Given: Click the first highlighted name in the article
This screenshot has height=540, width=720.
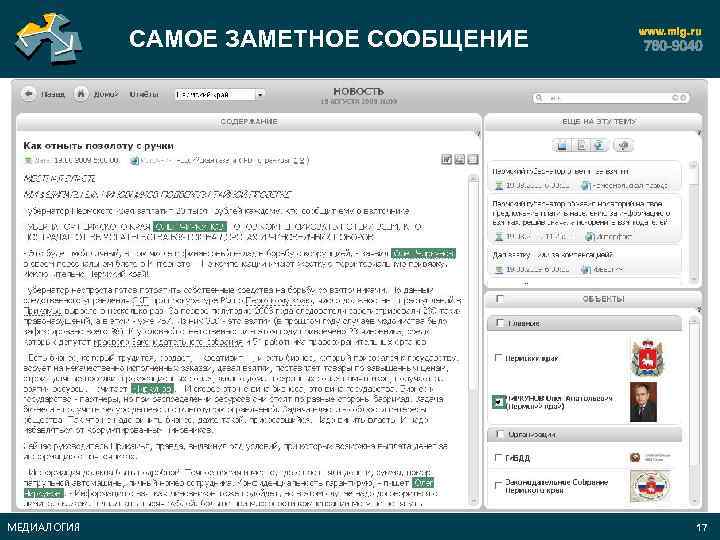Looking at the screenshot, I should pos(190,227).
